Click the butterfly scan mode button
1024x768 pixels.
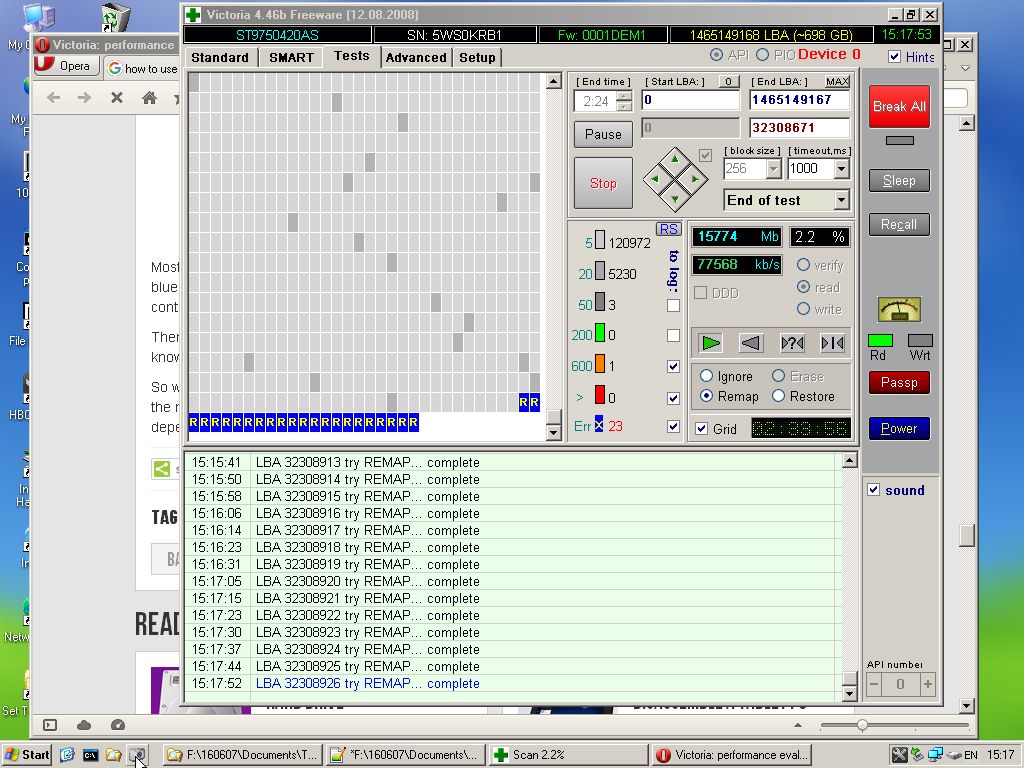pyautogui.click(x=833, y=343)
